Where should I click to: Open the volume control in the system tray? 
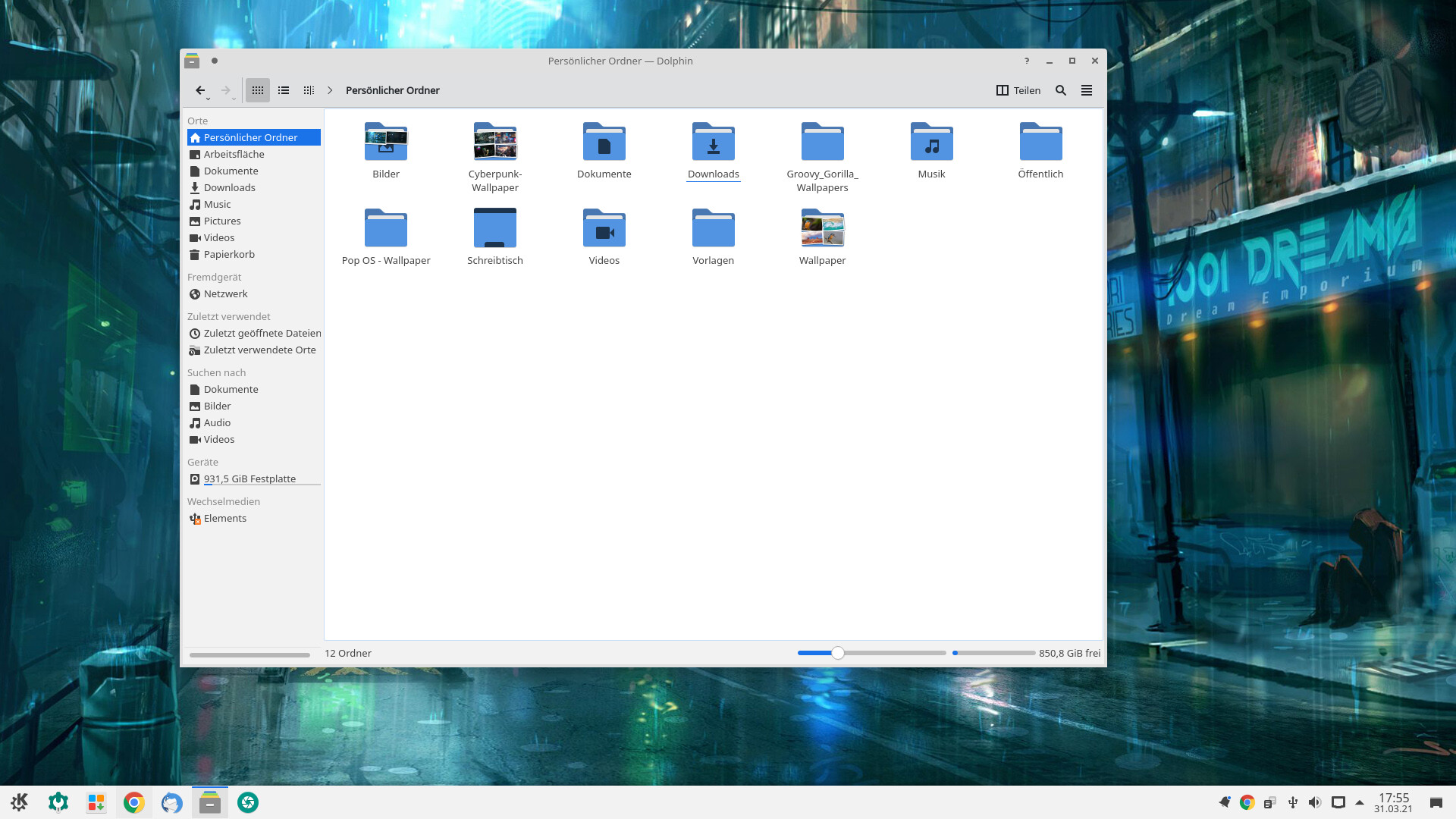(x=1315, y=802)
